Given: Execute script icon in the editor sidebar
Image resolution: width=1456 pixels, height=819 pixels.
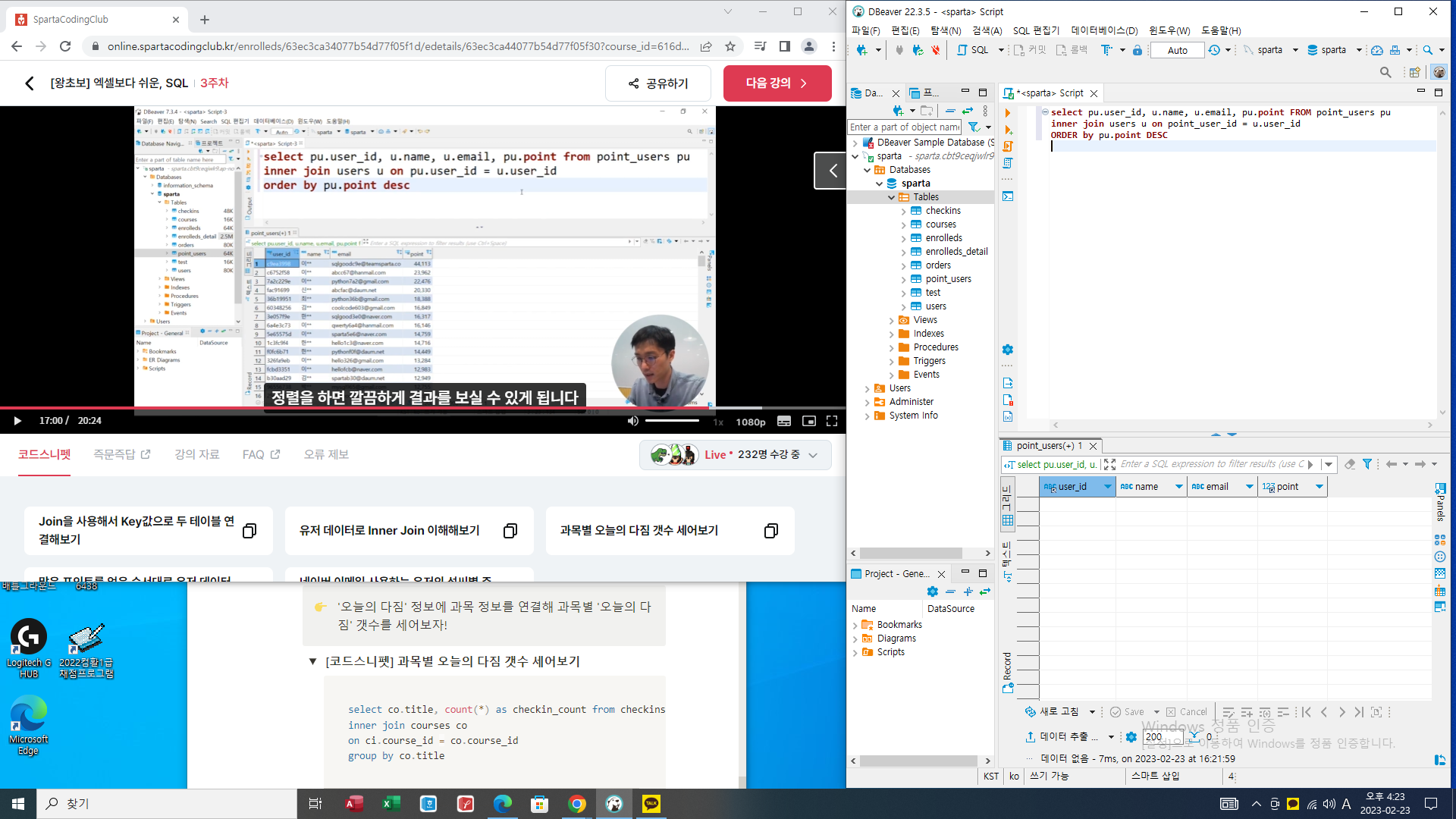Looking at the screenshot, I should point(1008,146).
